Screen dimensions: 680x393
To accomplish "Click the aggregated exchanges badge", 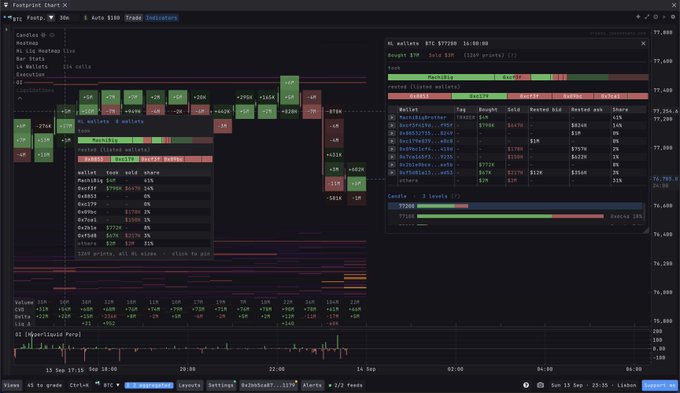I will 149,385.
